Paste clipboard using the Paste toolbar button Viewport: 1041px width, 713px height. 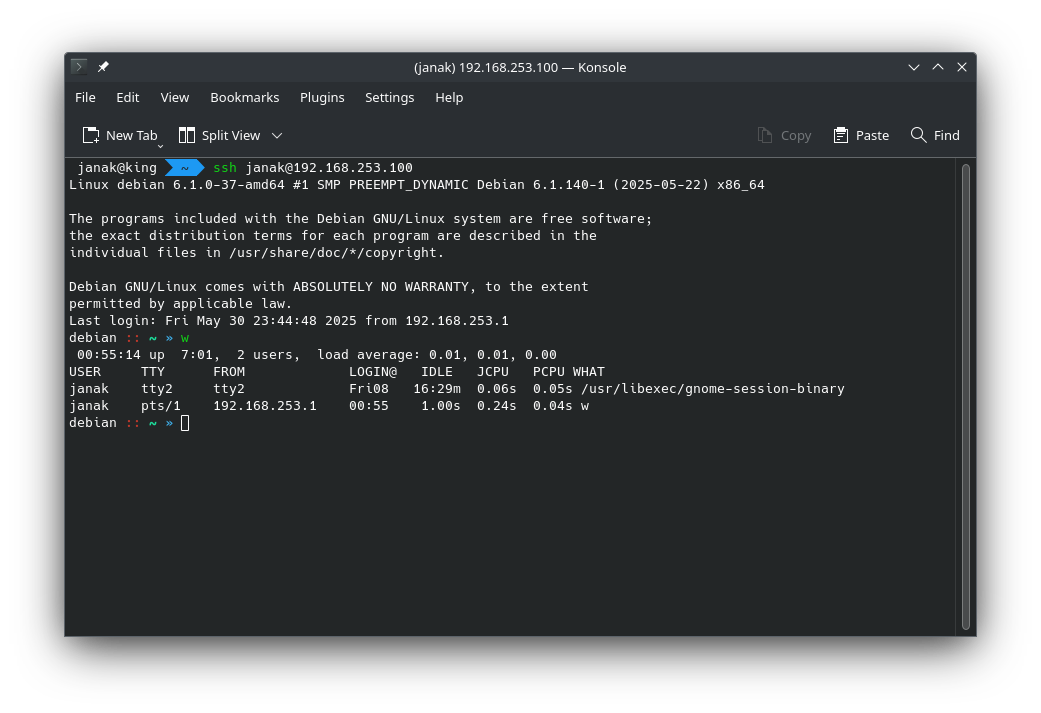pyautogui.click(x=860, y=135)
